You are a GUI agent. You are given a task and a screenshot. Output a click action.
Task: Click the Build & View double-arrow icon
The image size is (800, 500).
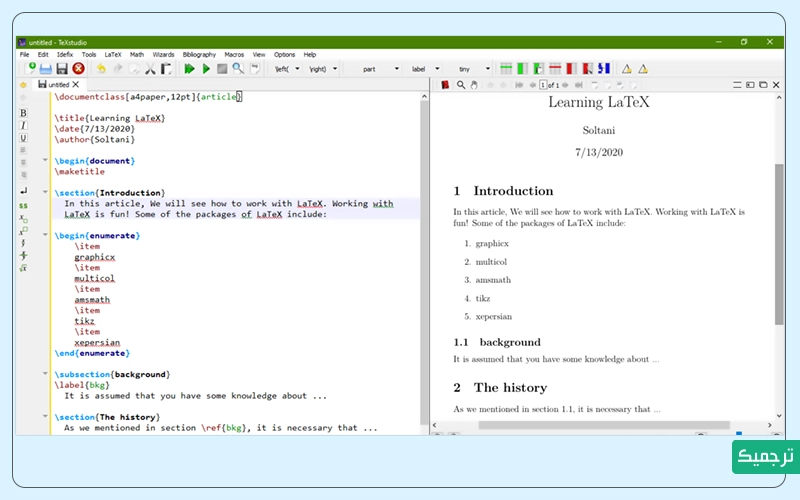pyautogui.click(x=190, y=69)
